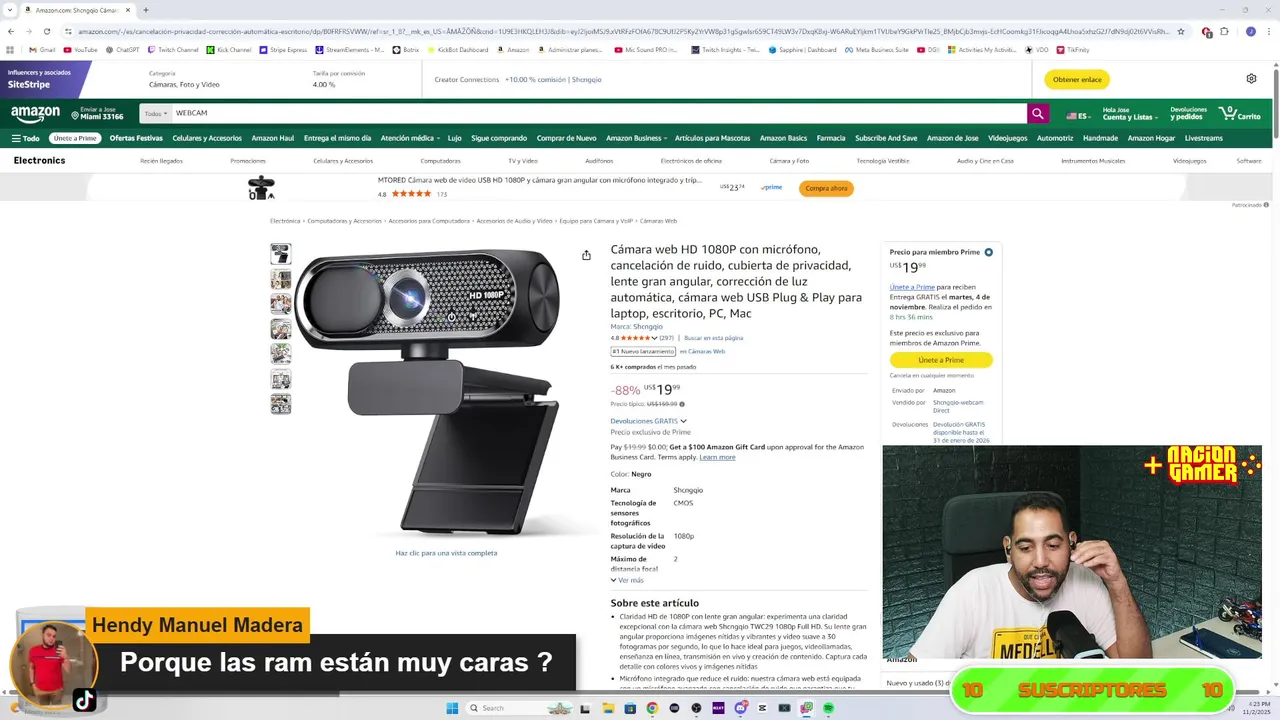1280x720 pixels.
Task: Open Celulares y Accesorios in nav bar
Action: point(207,138)
